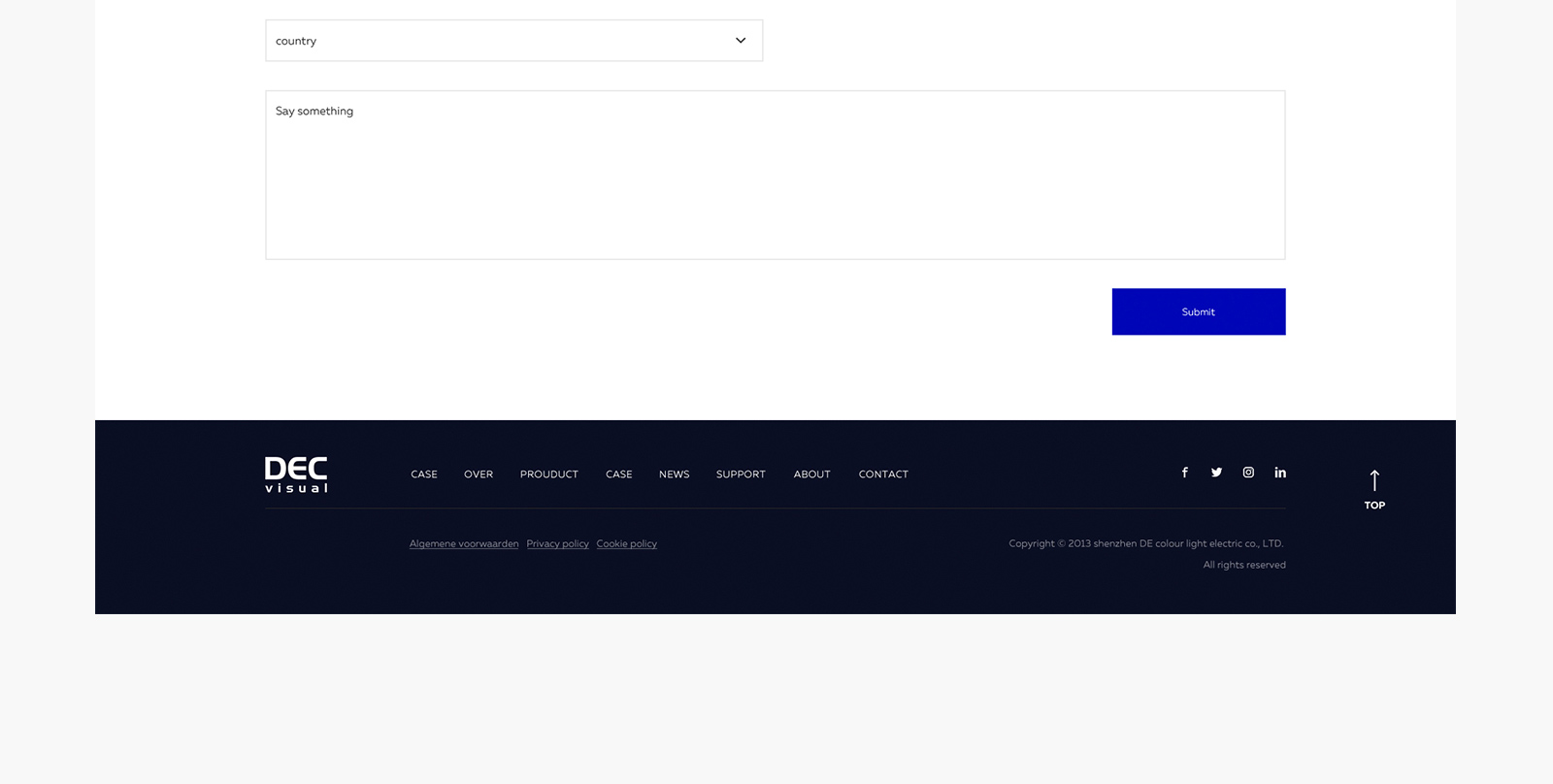
Task: Go to the OVER footer menu item
Action: [479, 474]
